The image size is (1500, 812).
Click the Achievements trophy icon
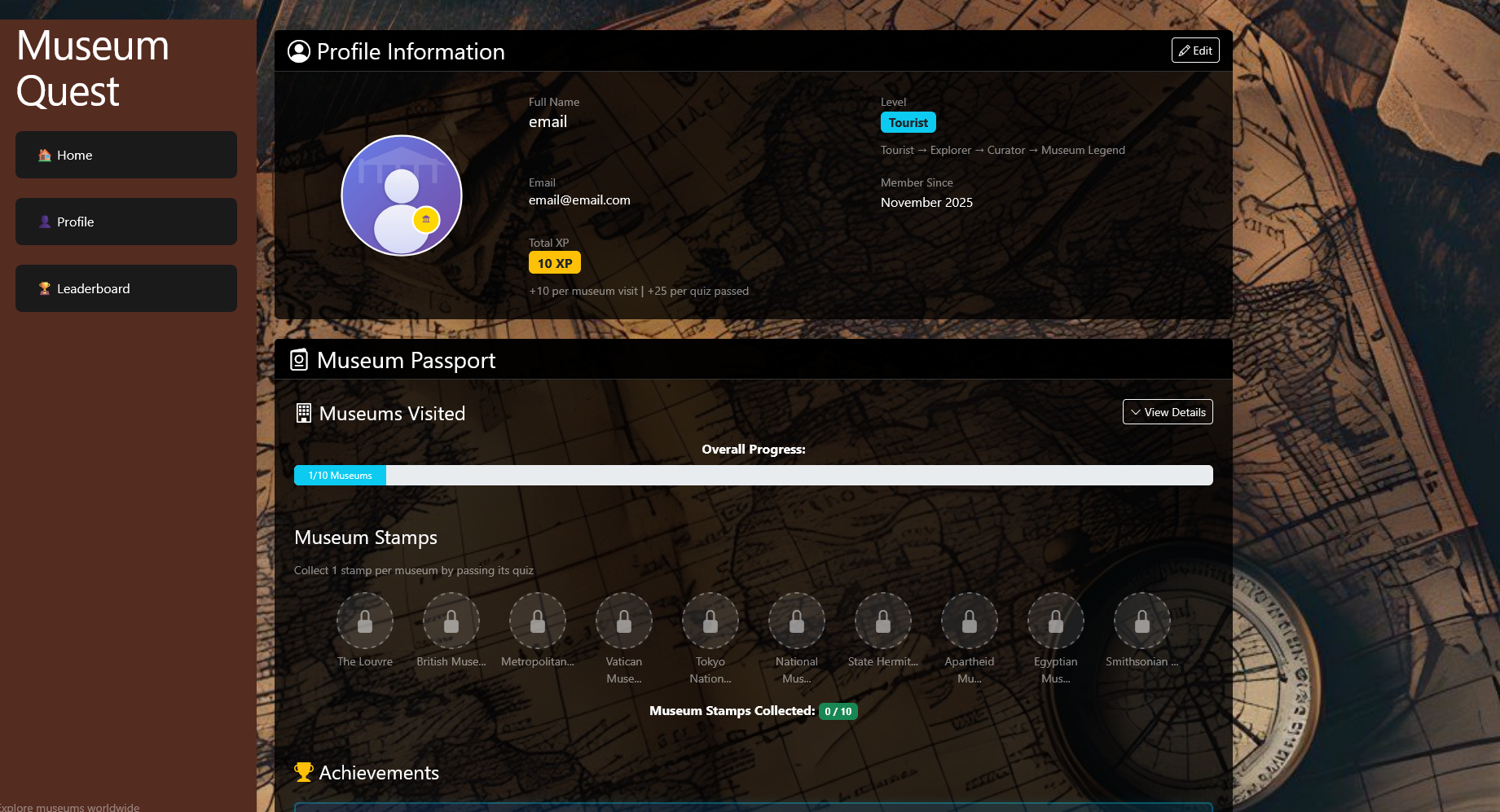(x=304, y=772)
